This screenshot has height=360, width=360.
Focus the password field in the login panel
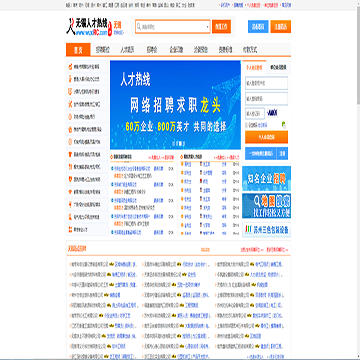tap(266, 99)
